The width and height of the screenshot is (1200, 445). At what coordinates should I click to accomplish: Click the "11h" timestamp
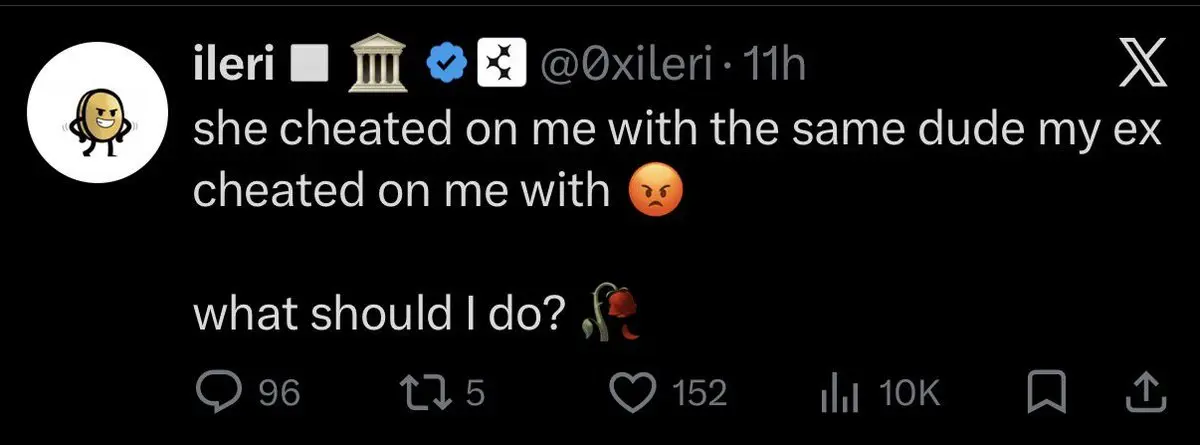point(776,66)
